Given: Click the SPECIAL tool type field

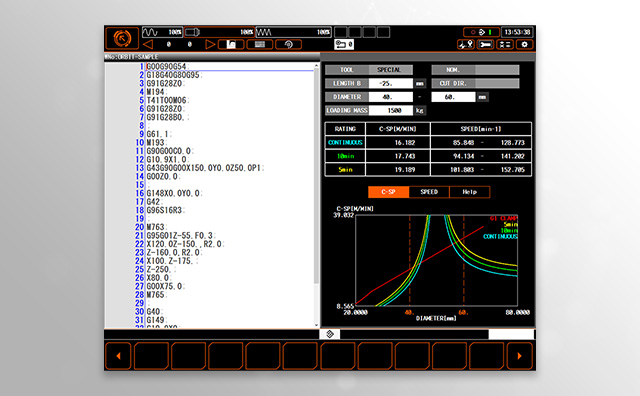Looking at the screenshot, I should [391, 70].
